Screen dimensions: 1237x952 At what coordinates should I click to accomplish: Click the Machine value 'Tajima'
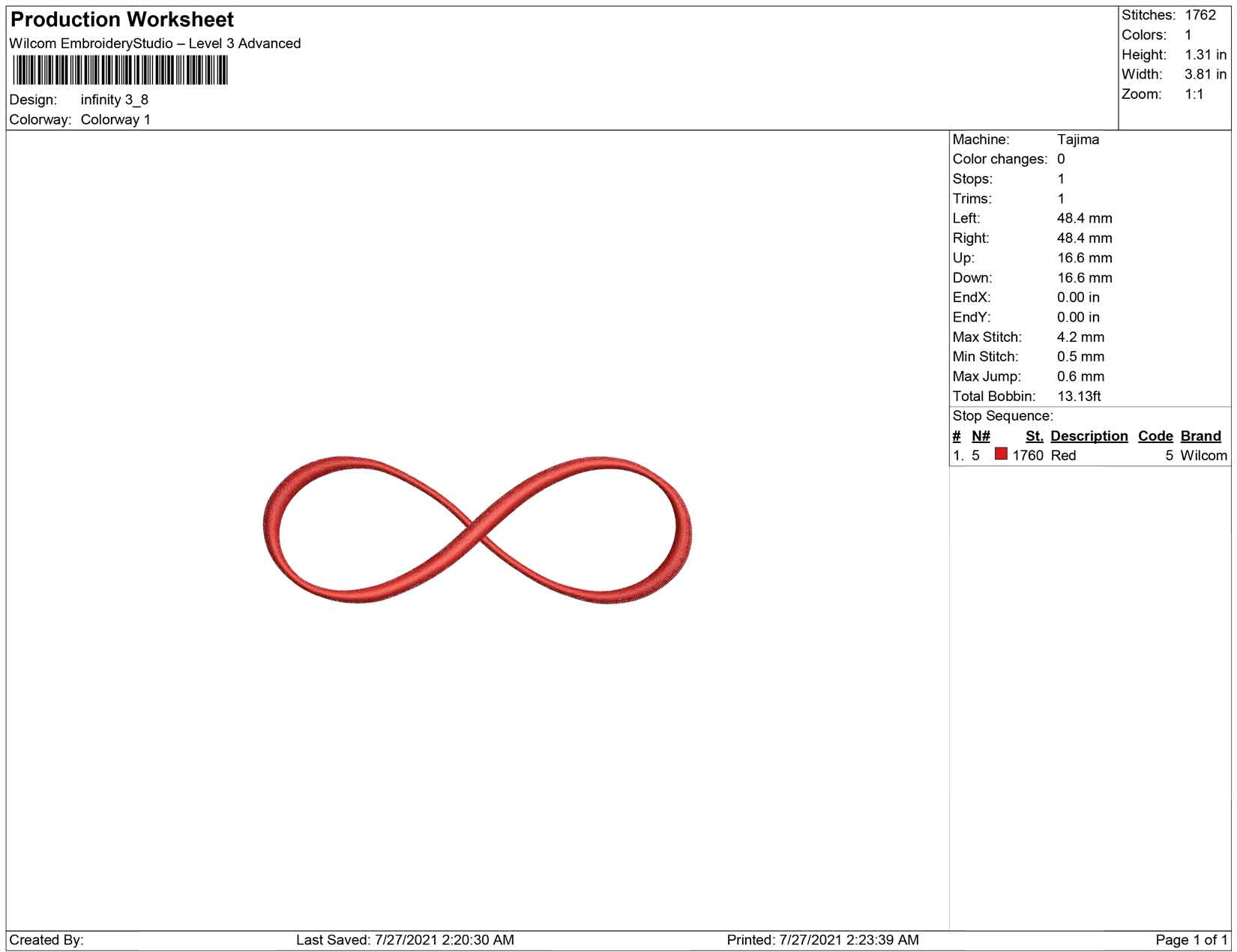point(1078,139)
